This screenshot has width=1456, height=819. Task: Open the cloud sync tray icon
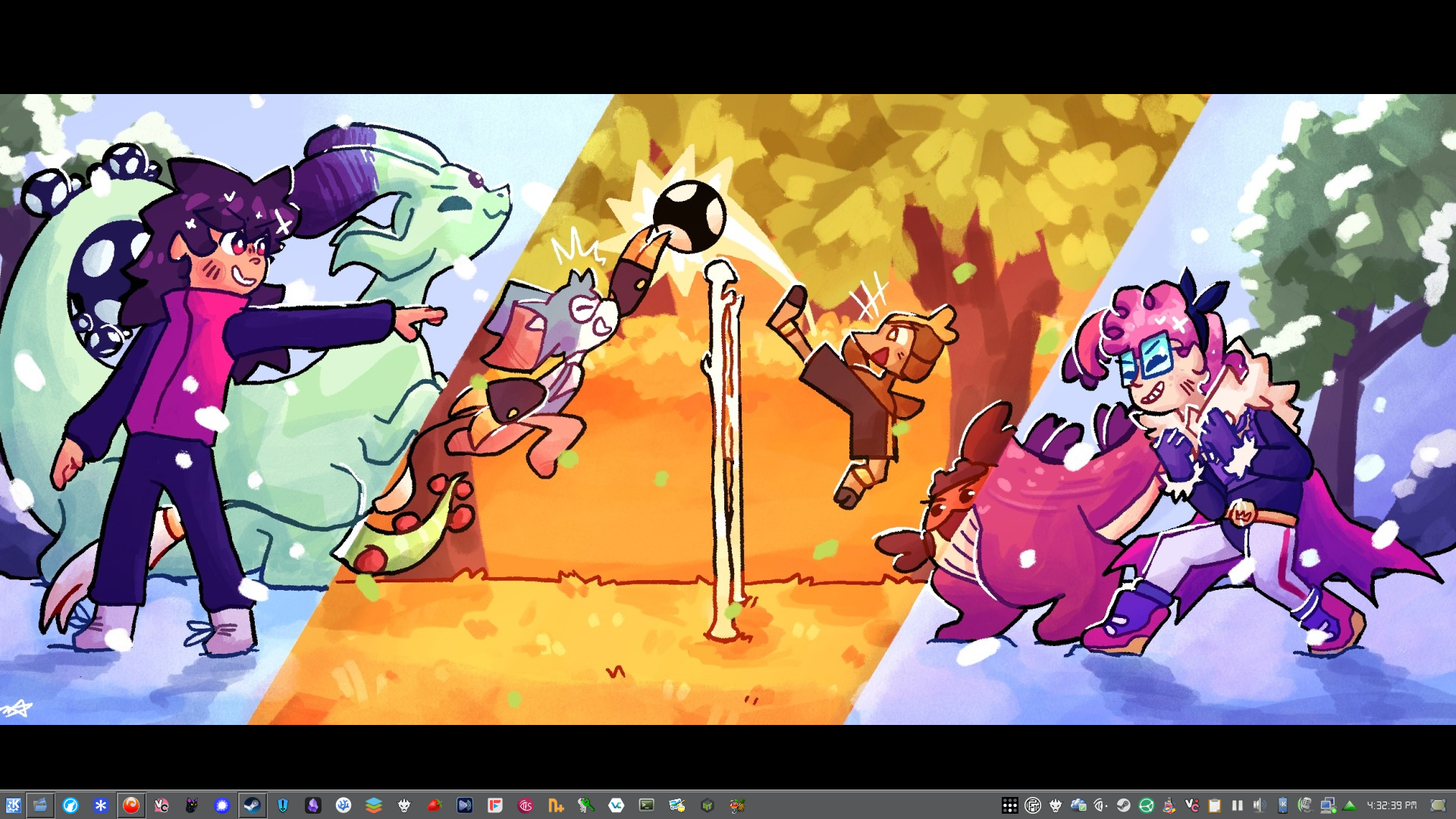1078,805
